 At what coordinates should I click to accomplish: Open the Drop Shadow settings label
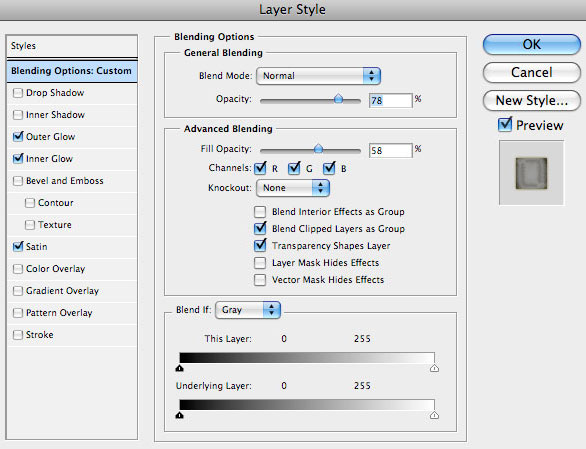coord(55,93)
